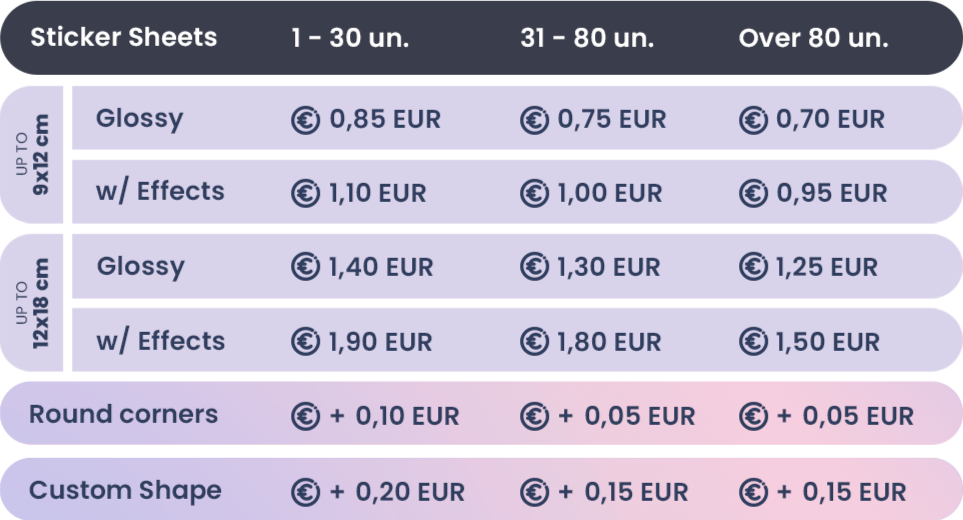
Task: Click the UP TO 9x12 cm size label
Action: click(32, 154)
